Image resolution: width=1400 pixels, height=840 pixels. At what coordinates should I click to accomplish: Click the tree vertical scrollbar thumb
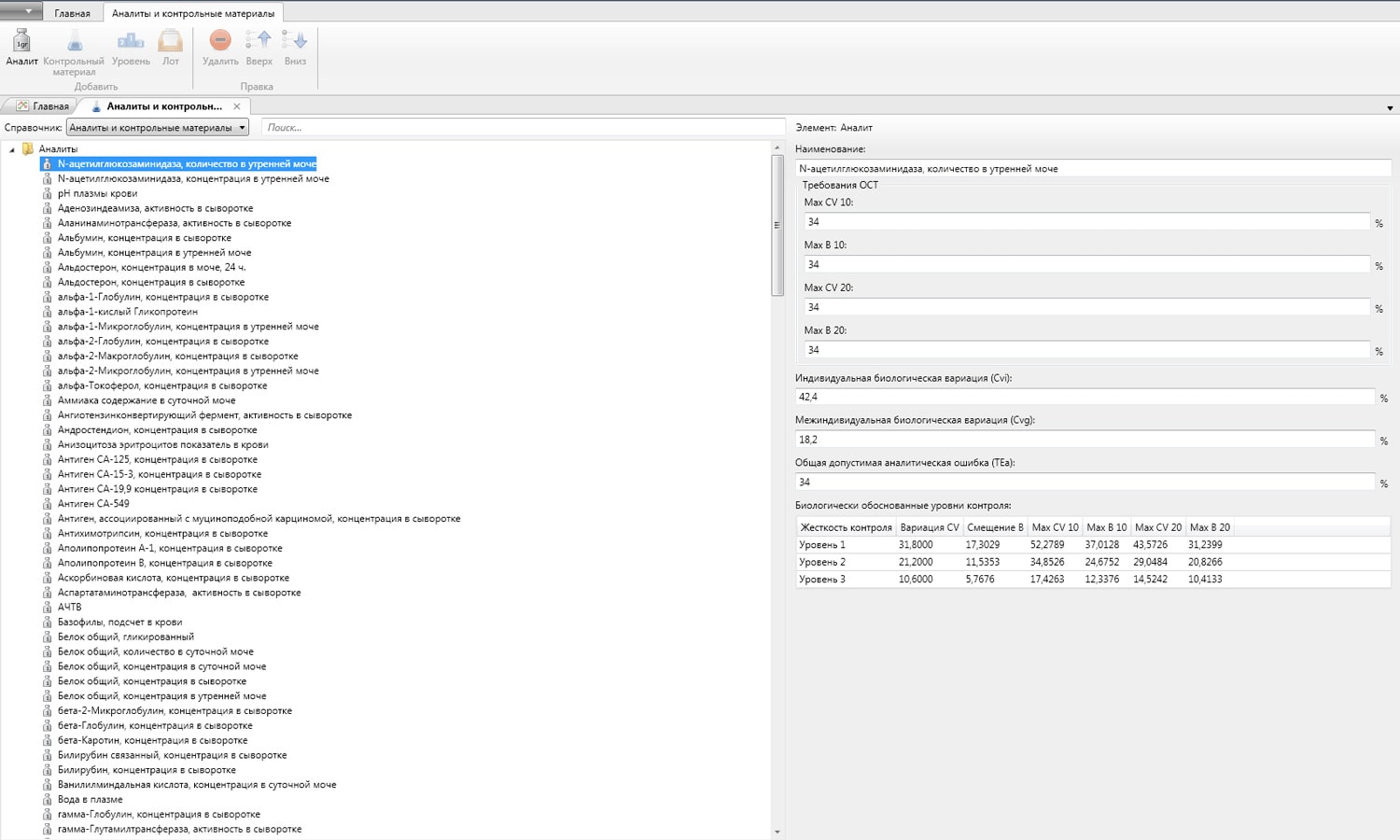coord(777,225)
